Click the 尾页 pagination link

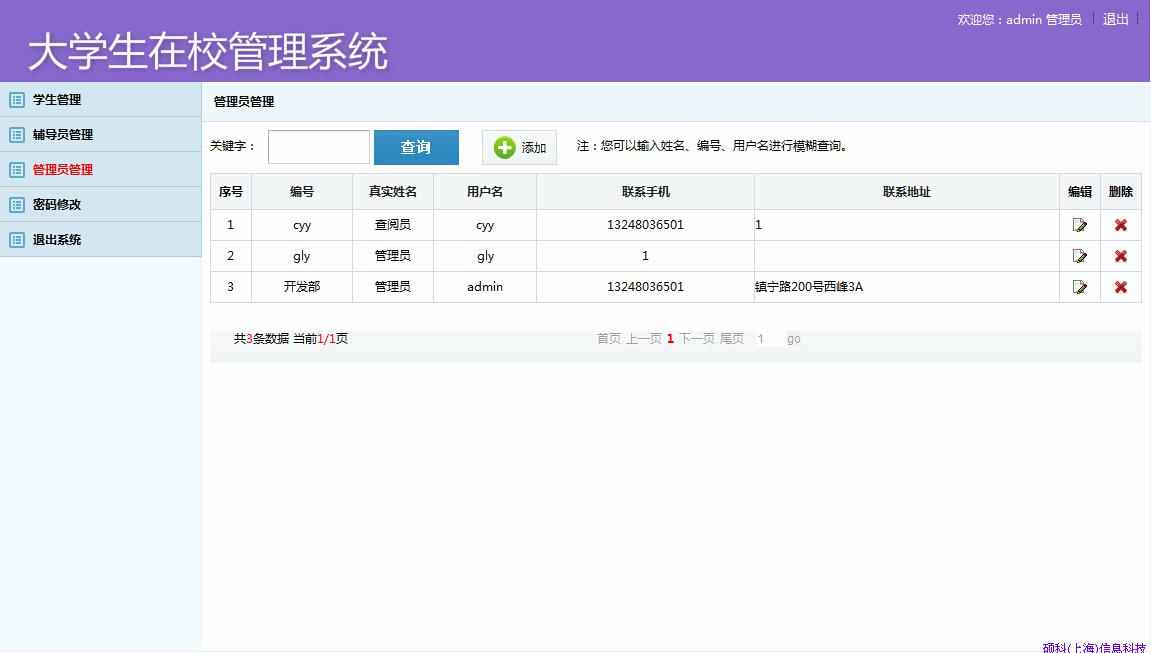pos(732,339)
